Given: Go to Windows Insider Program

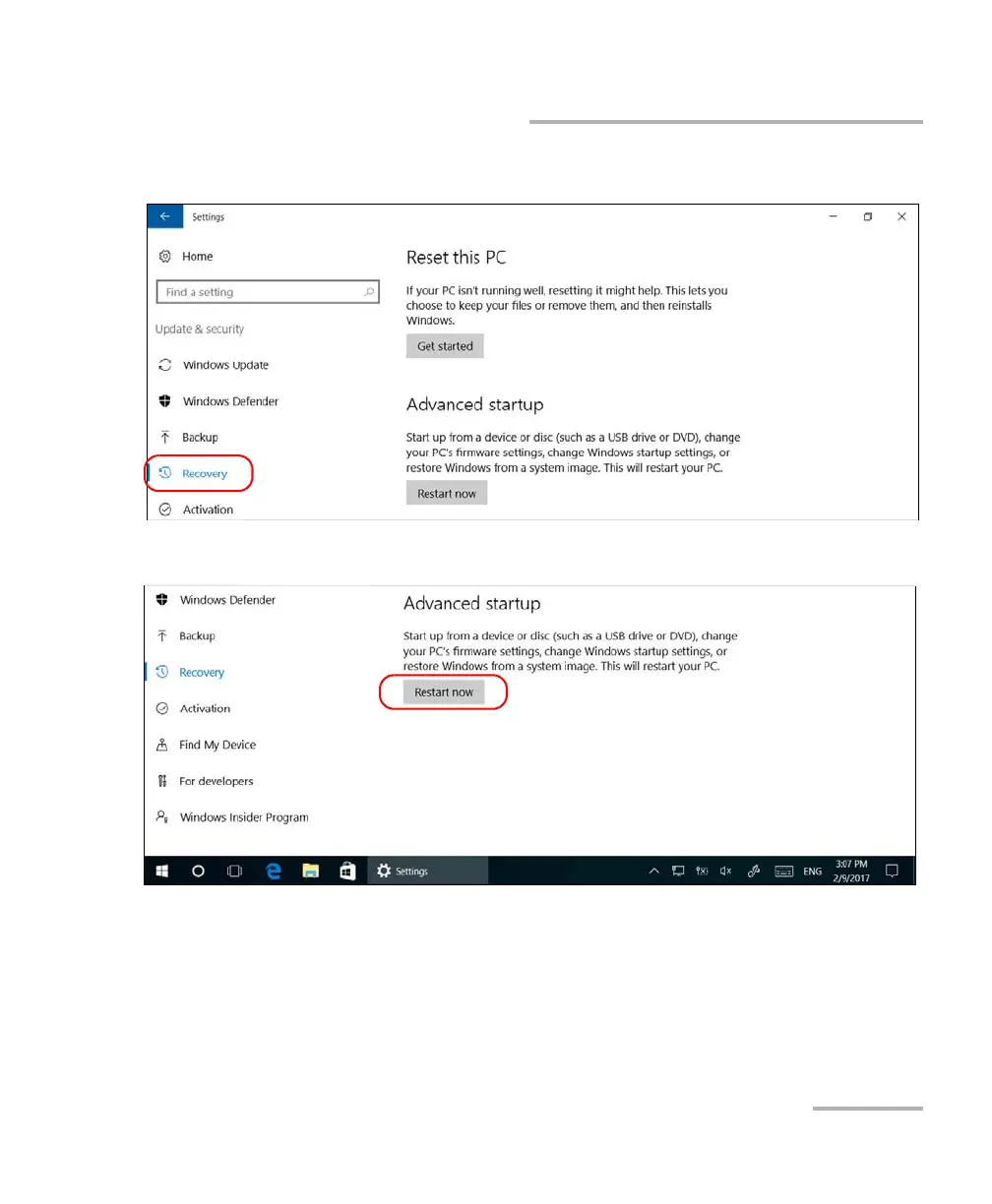Looking at the screenshot, I should click(x=231, y=817).
